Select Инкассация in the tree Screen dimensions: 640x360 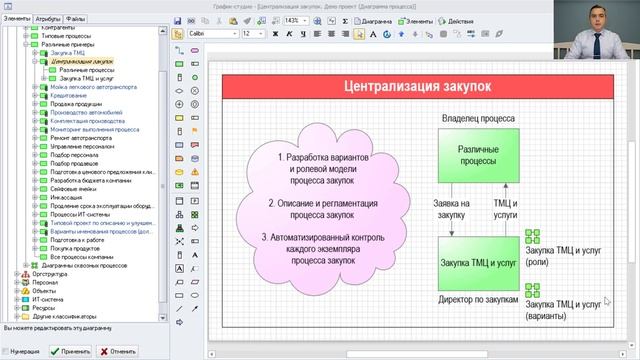[66, 198]
